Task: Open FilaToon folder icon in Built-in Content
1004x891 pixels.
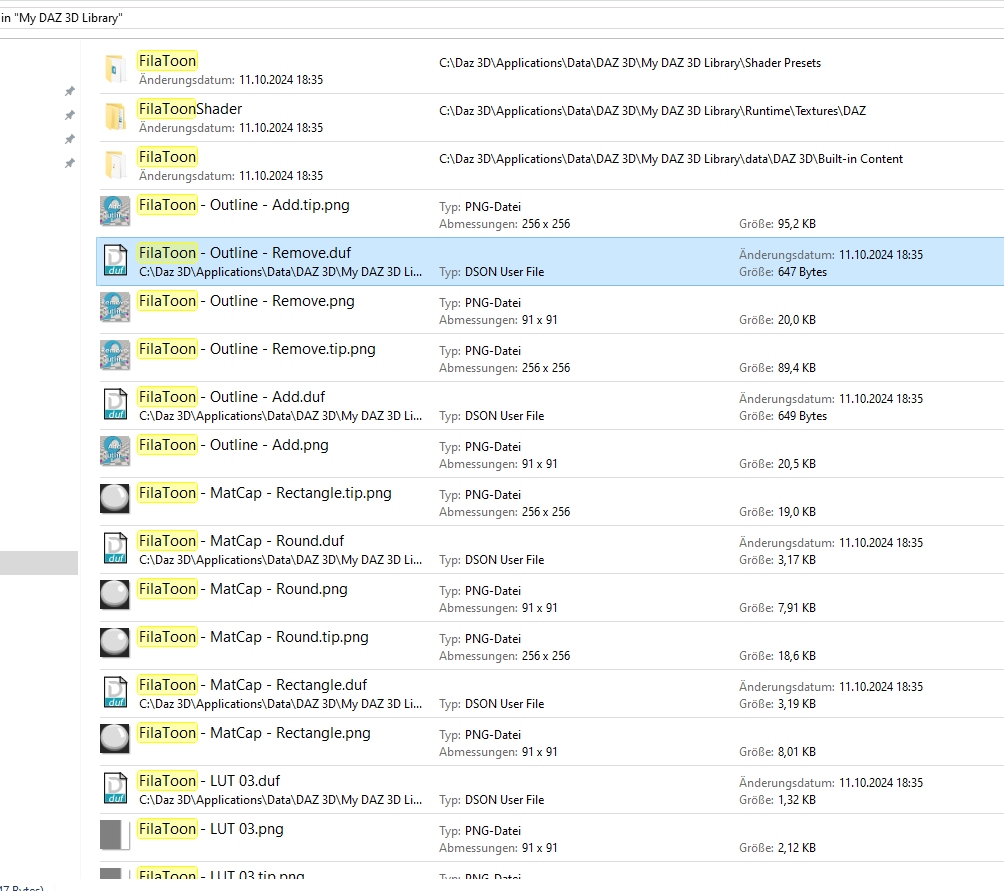Action: 115,165
